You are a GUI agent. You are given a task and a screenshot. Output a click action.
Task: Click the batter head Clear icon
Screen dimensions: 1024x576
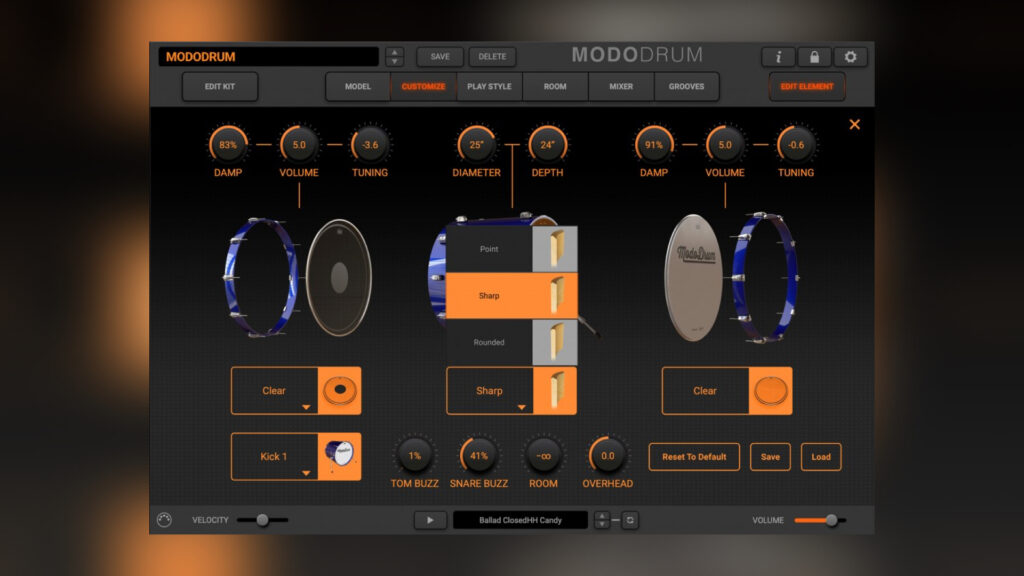[x=339, y=390]
